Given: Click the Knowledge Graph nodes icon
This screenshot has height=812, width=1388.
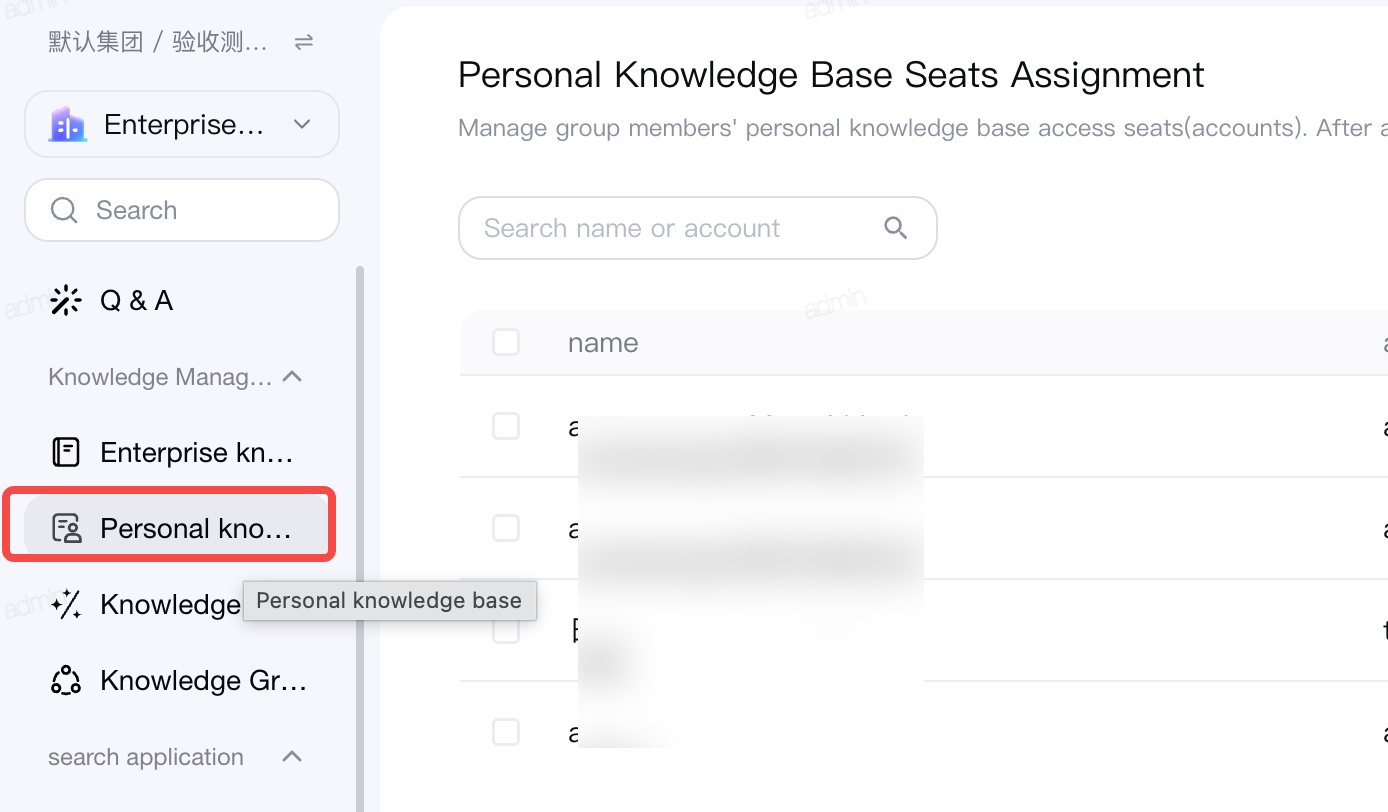Looking at the screenshot, I should point(66,680).
